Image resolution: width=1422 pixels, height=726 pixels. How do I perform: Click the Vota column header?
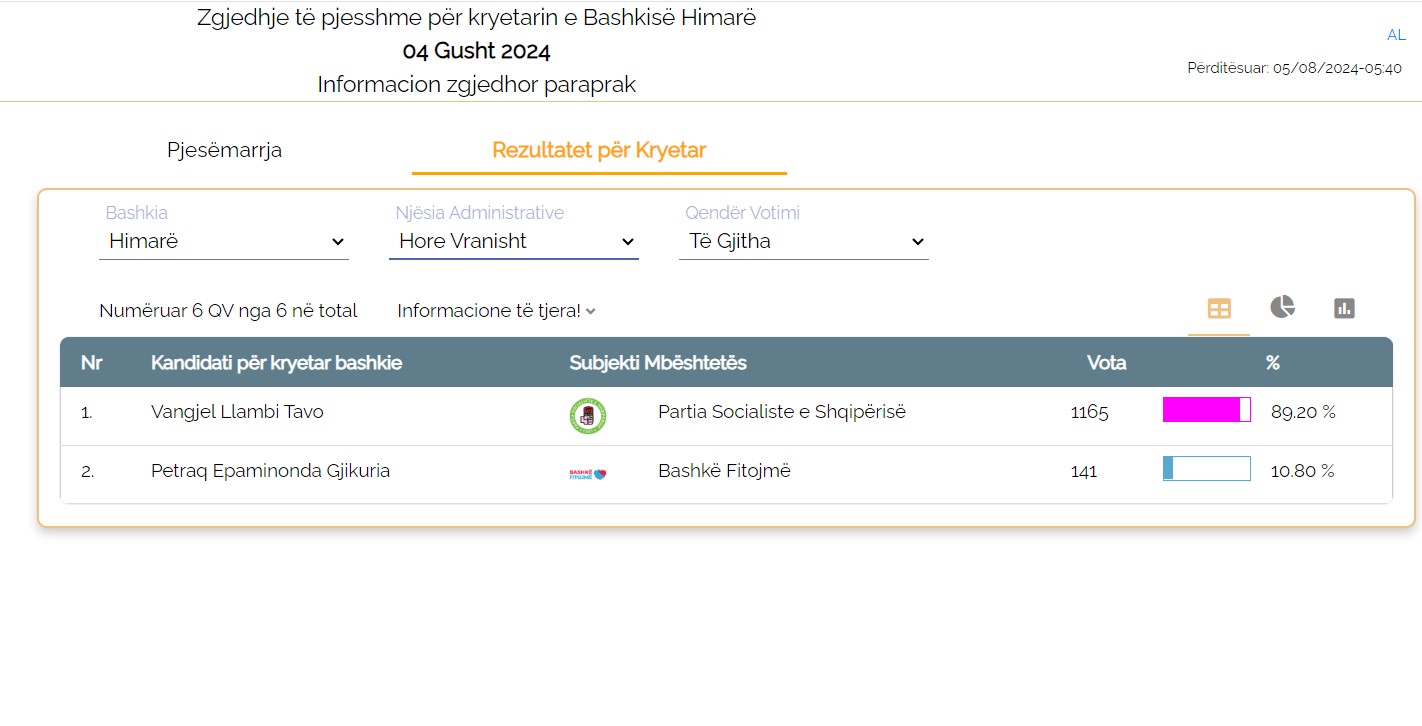coord(1106,363)
